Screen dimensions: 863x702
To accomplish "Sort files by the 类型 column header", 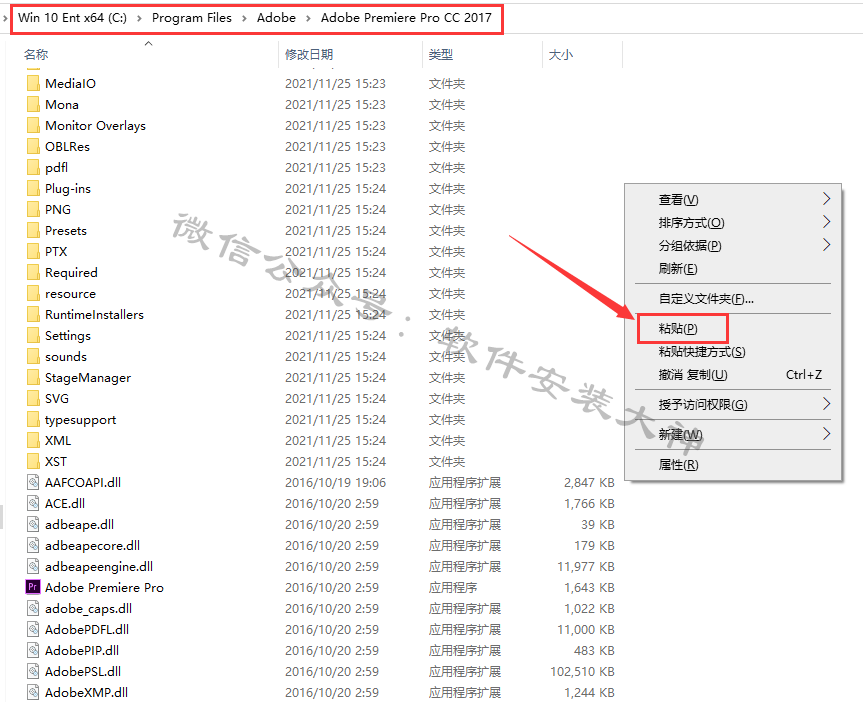I will click(x=441, y=55).
